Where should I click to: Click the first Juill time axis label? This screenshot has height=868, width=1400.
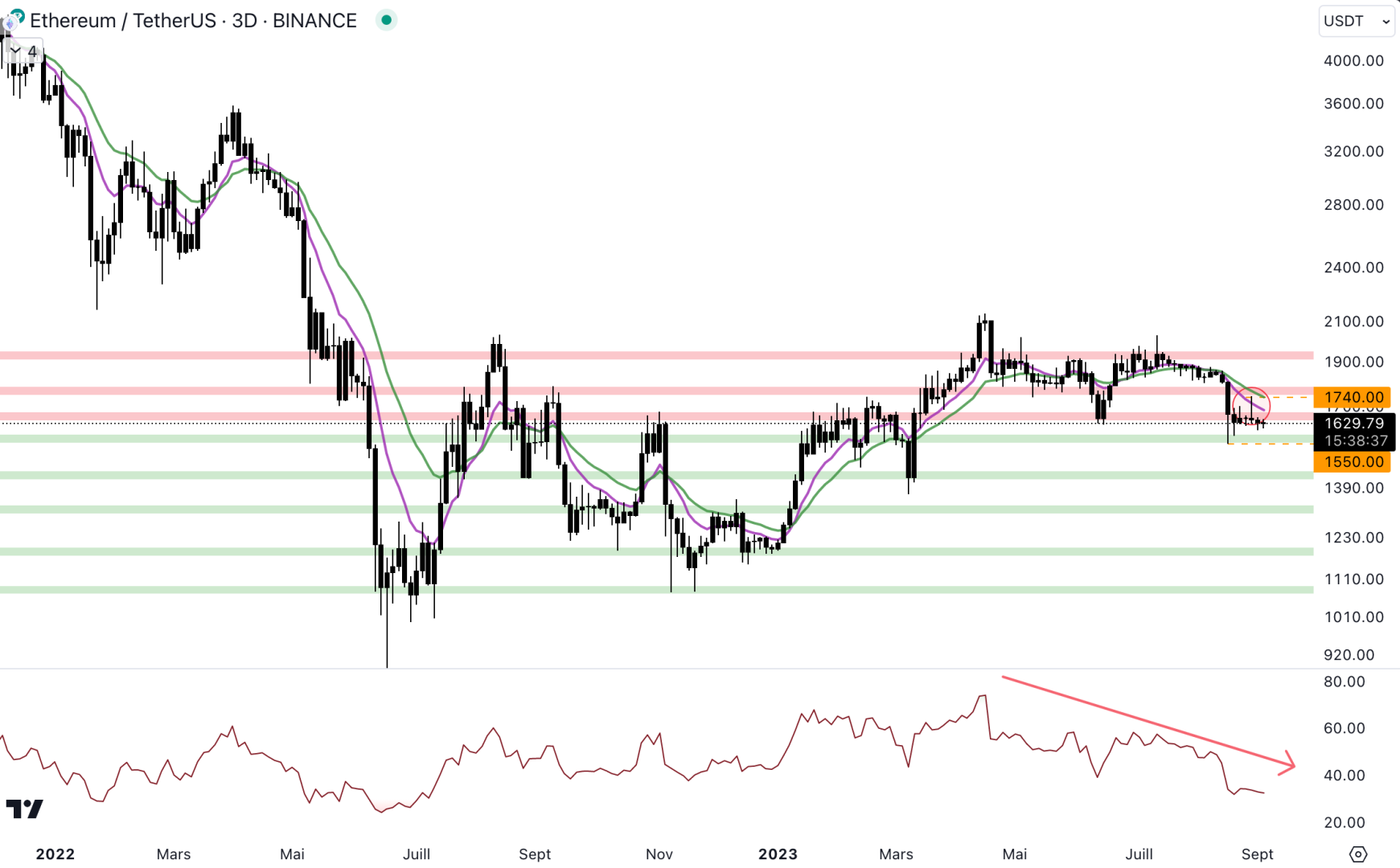pos(417,854)
